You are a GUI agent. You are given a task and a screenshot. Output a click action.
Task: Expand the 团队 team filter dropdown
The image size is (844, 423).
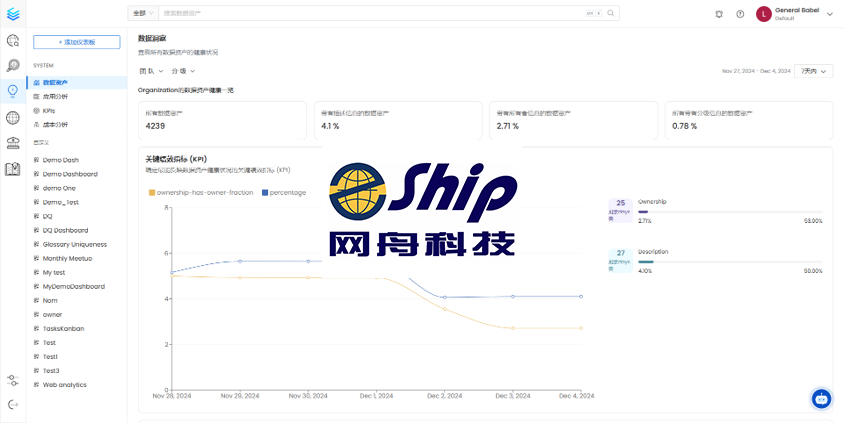click(x=150, y=71)
